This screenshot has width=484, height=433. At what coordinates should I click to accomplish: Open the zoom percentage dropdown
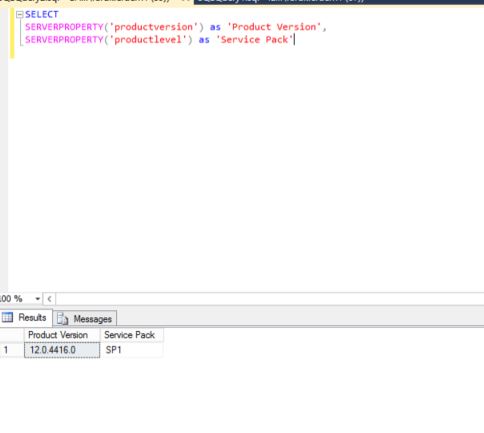click(x=38, y=299)
